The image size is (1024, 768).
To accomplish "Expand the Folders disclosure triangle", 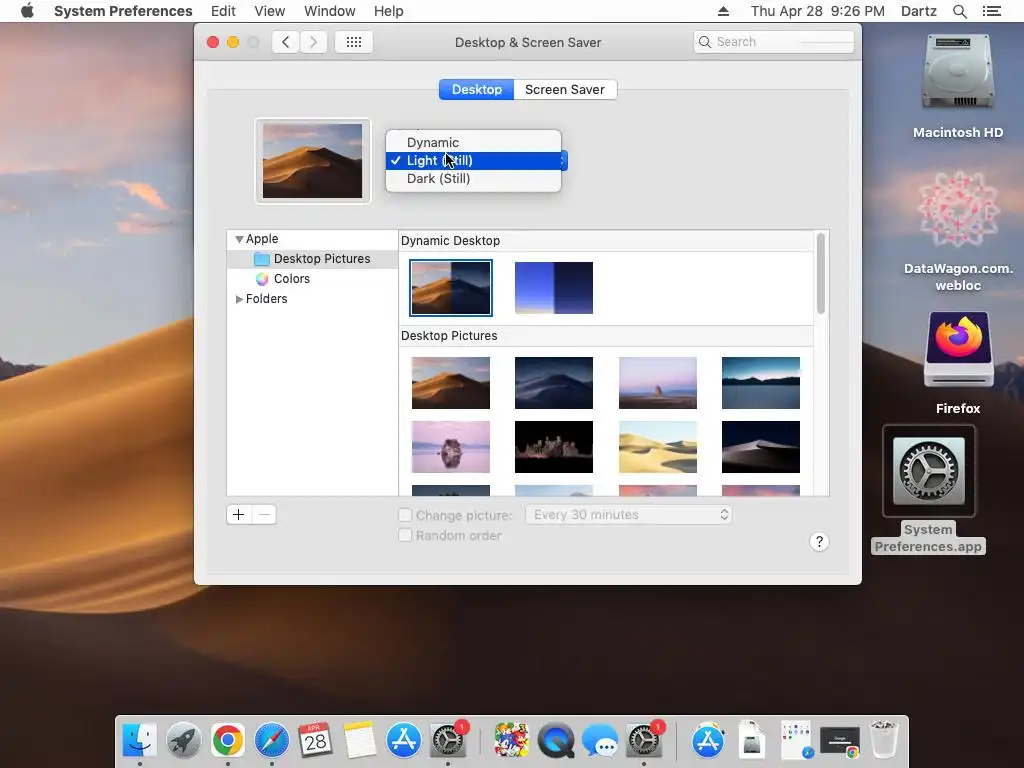I will coord(239,298).
